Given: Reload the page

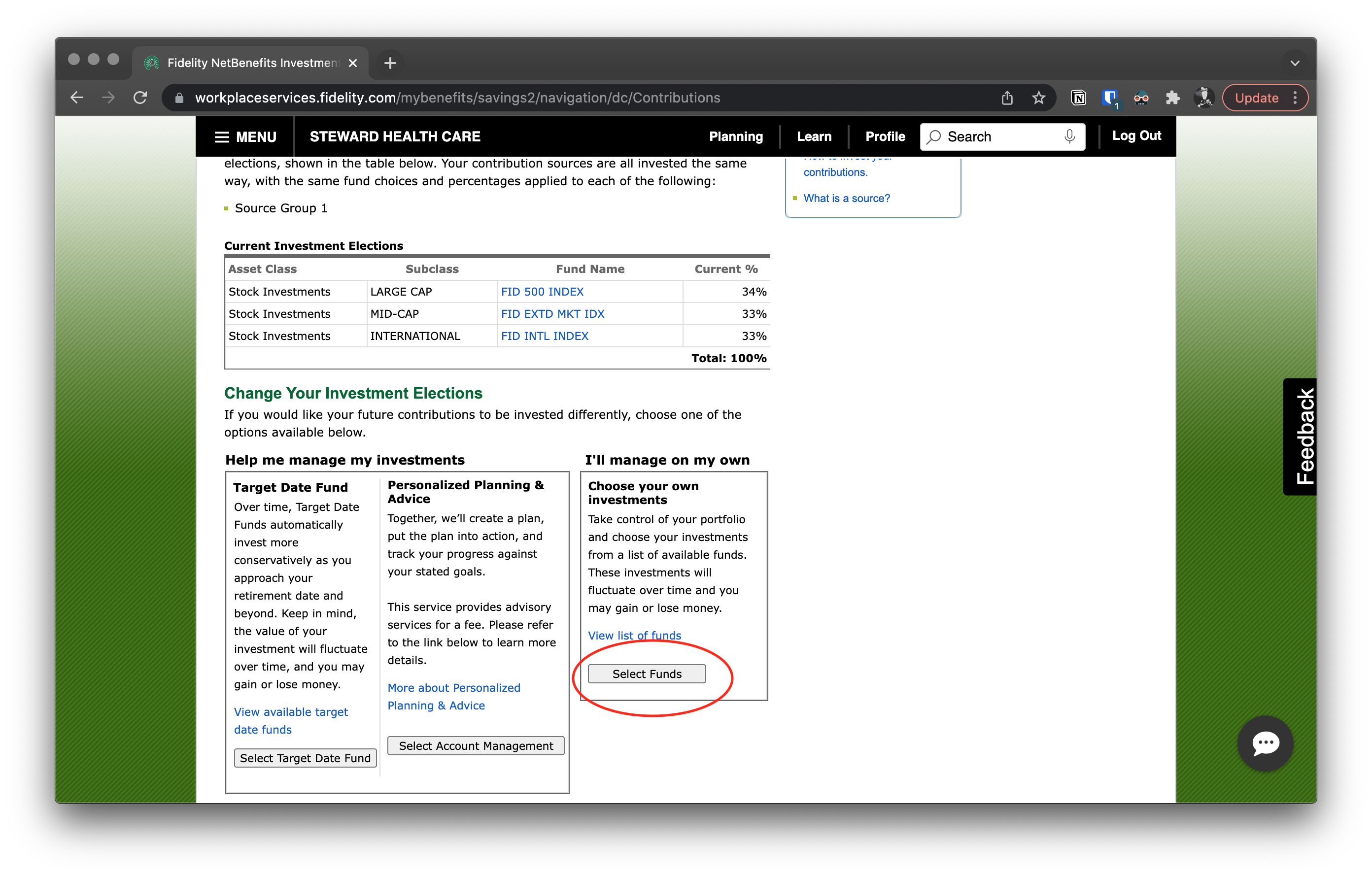Looking at the screenshot, I should coord(140,98).
